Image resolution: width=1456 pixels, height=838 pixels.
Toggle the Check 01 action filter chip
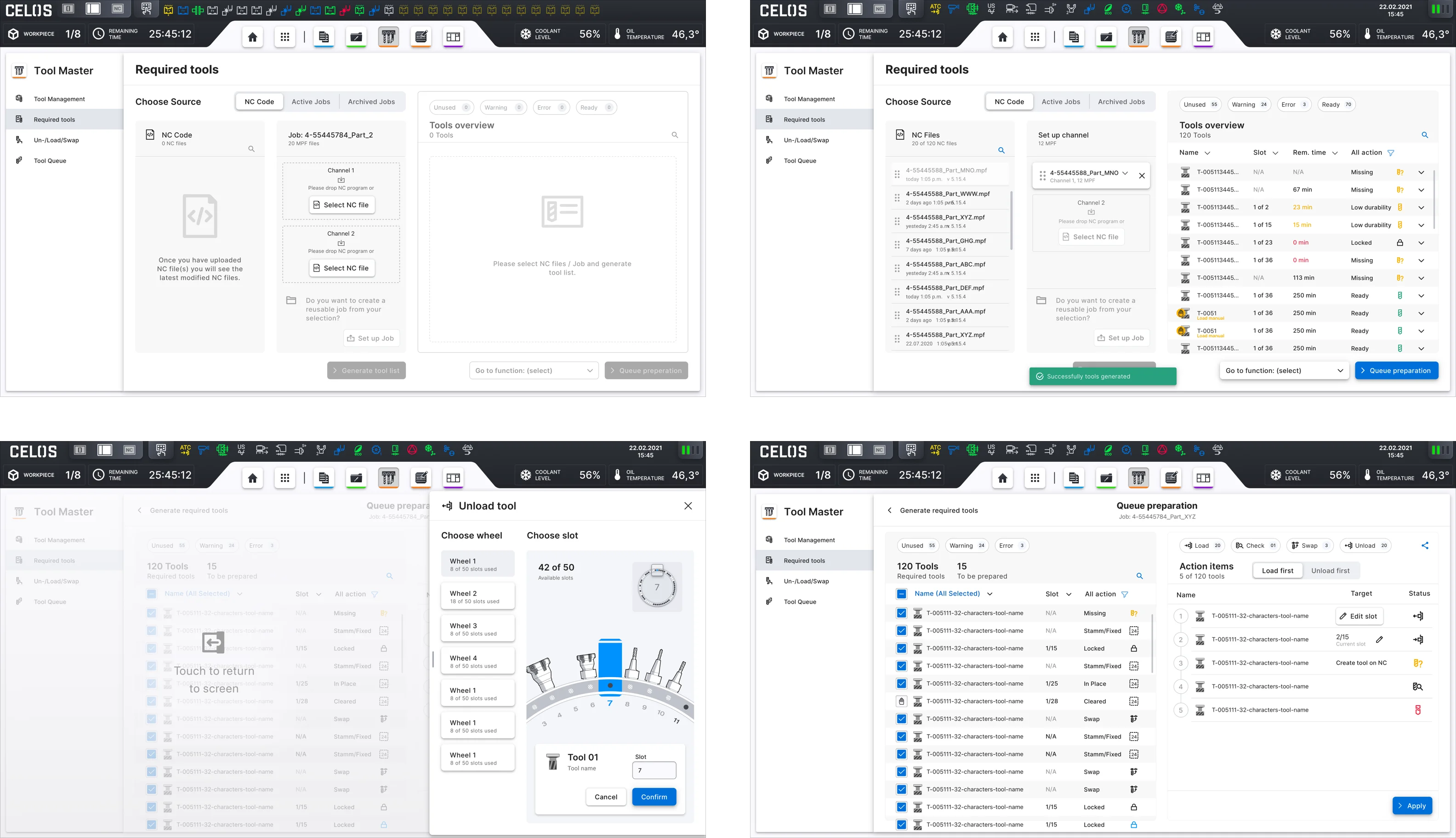click(x=1256, y=546)
